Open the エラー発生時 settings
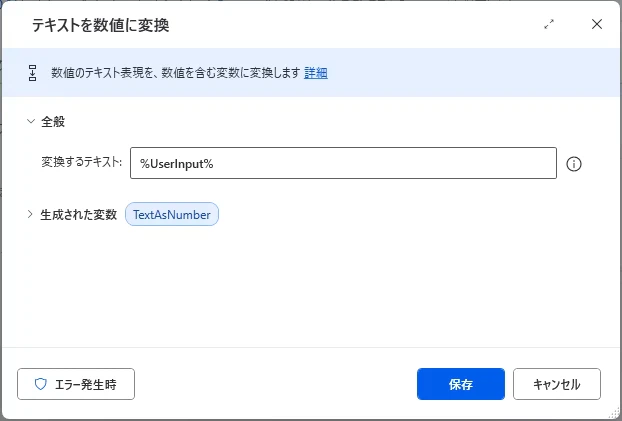 [76, 384]
